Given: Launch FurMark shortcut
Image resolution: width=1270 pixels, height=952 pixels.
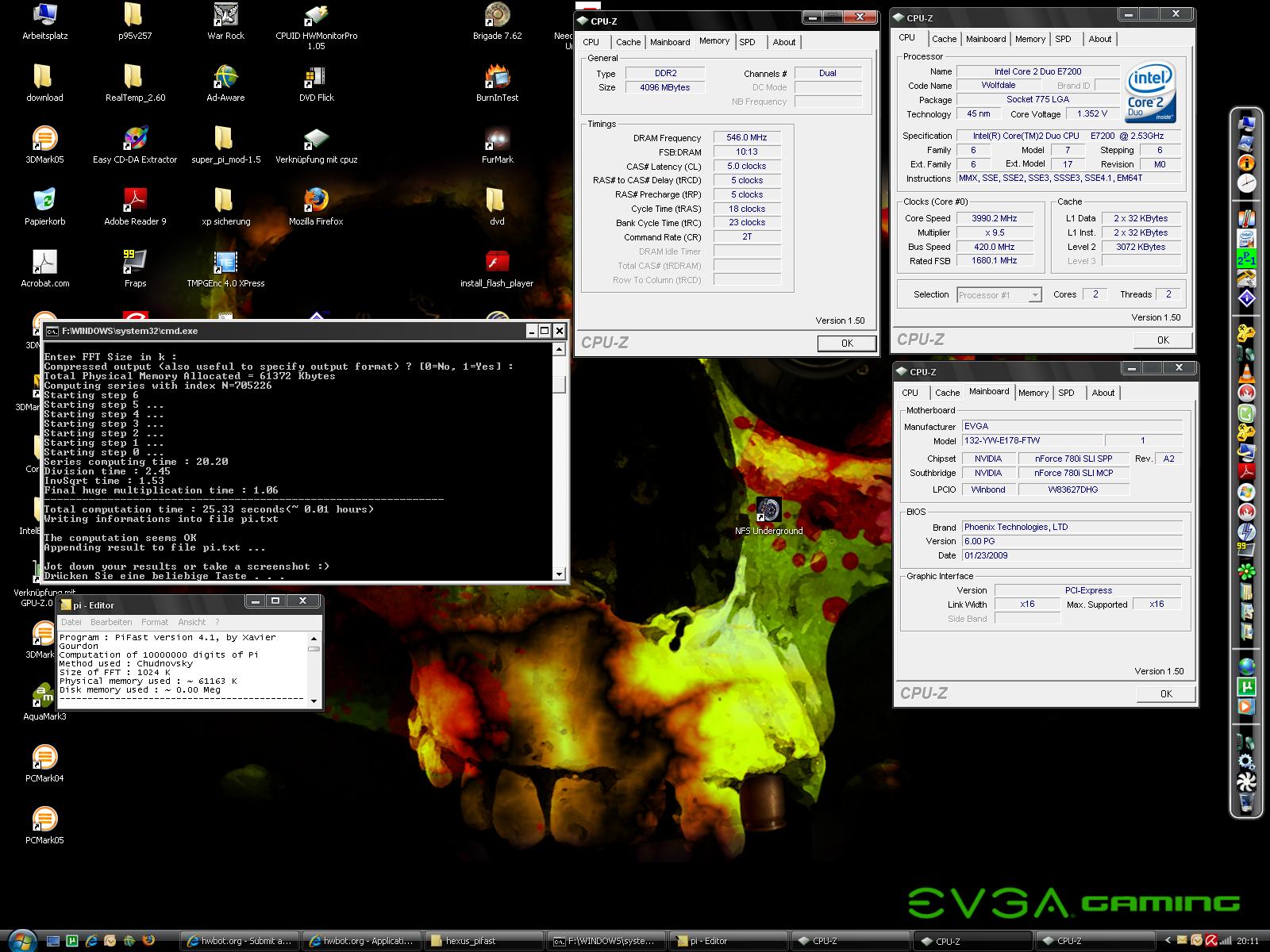Looking at the screenshot, I should (x=497, y=145).
